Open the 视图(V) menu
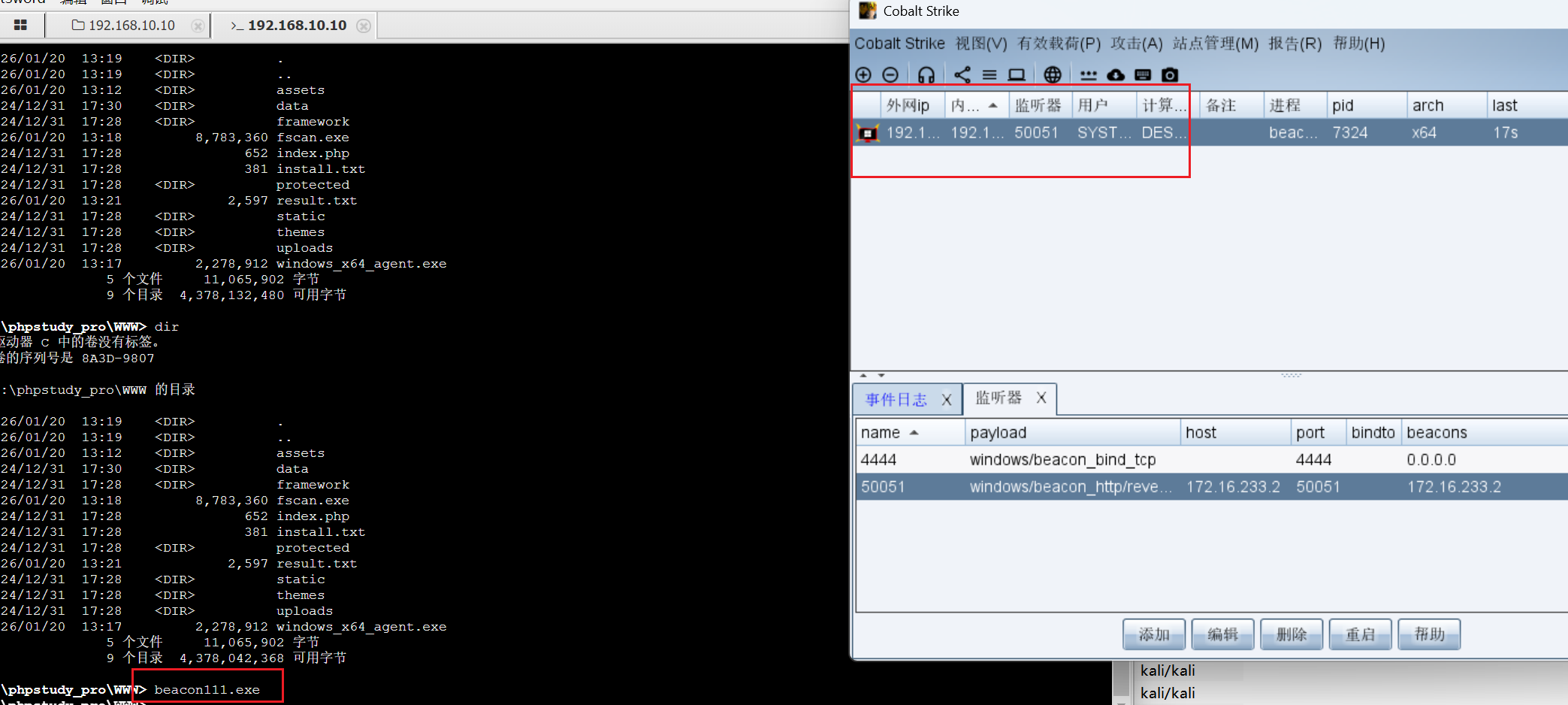This screenshot has height=705, width=1568. [x=981, y=44]
